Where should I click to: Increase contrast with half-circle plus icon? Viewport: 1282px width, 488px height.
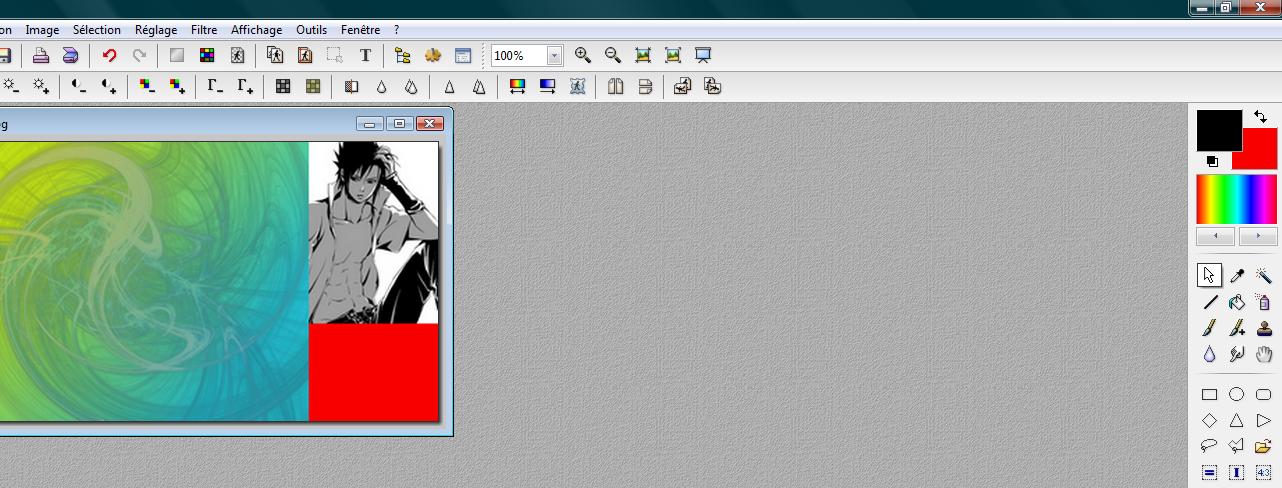point(109,86)
